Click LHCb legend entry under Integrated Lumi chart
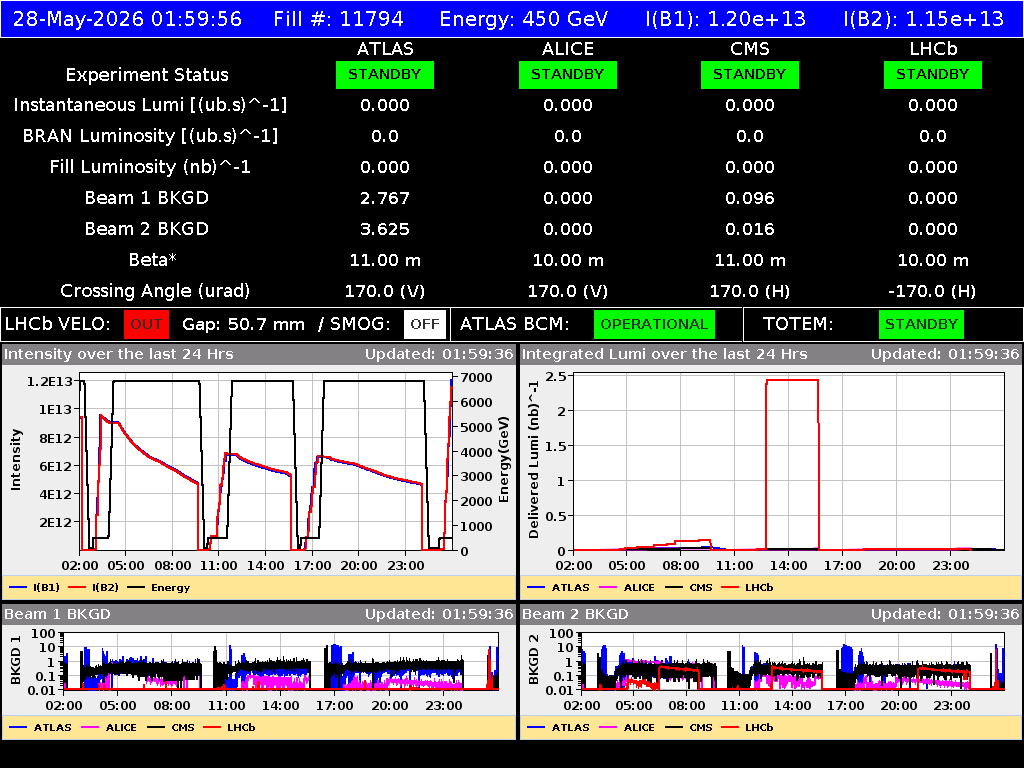 click(747, 588)
